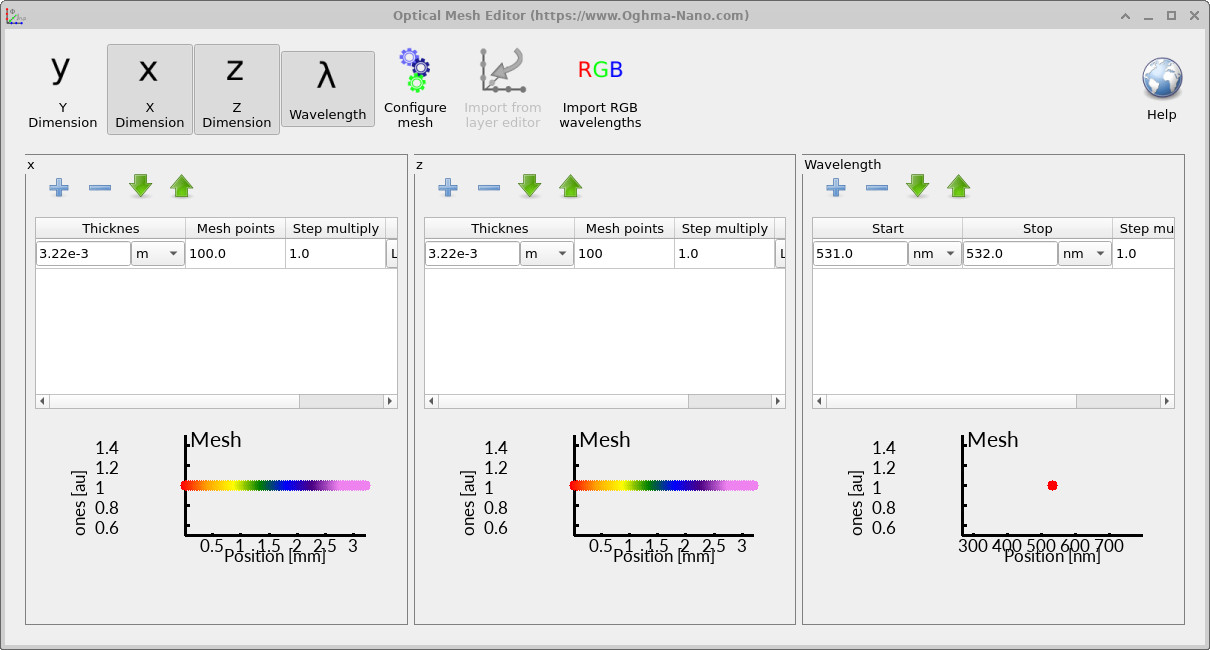Add a mesh layer in the x panel
Viewport: 1210px width, 650px height.
[59, 187]
